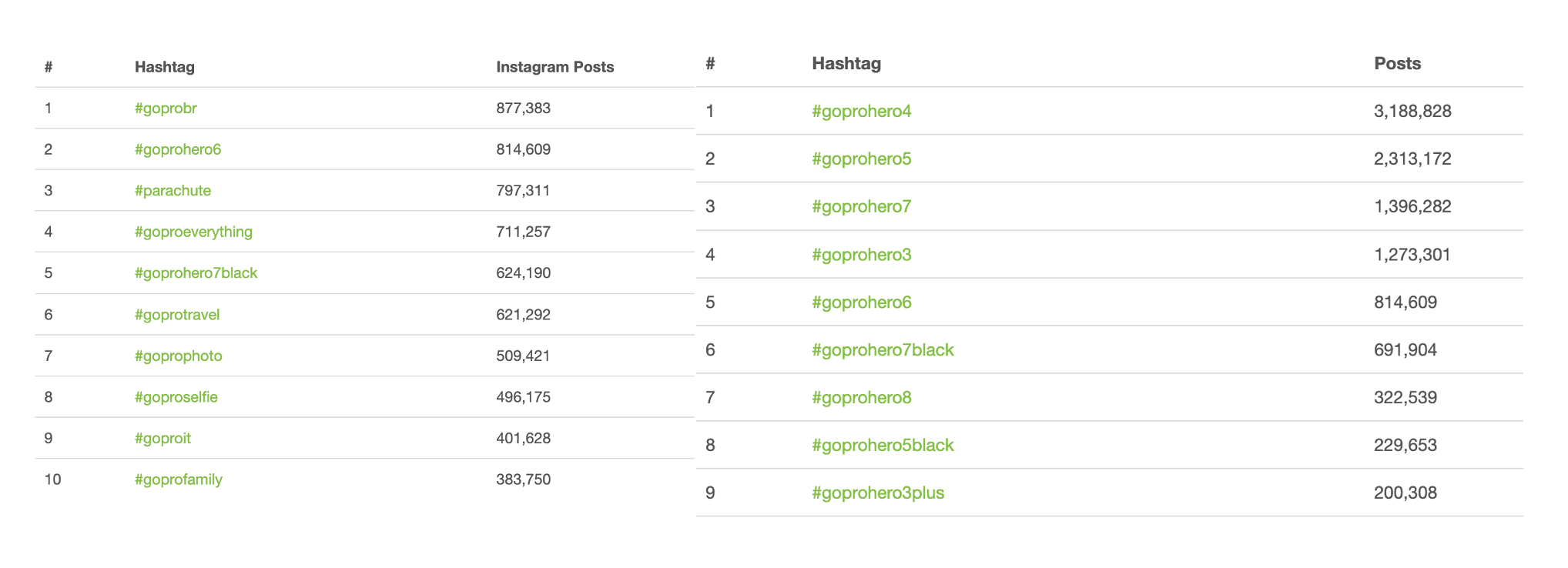This screenshot has height=568, width=1568.
Task: Open the #goprophoto link
Action: pyautogui.click(x=179, y=356)
